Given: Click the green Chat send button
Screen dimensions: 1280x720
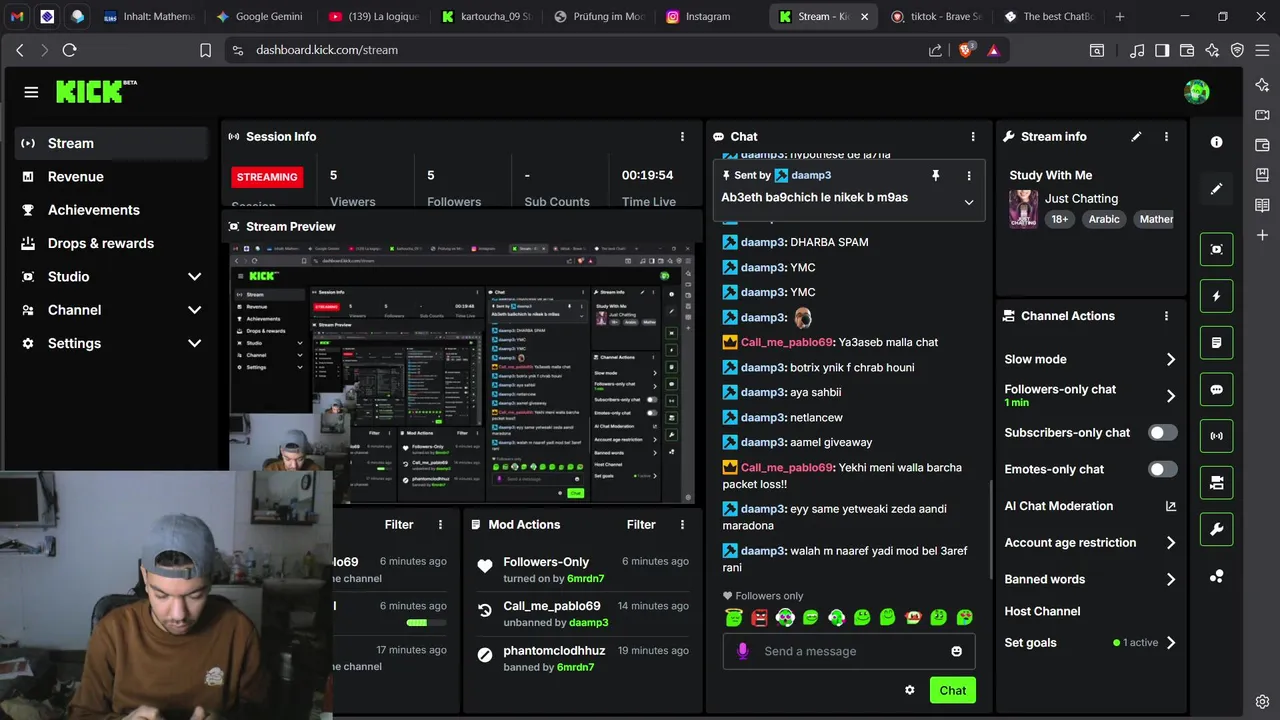Looking at the screenshot, I should pos(952,690).
